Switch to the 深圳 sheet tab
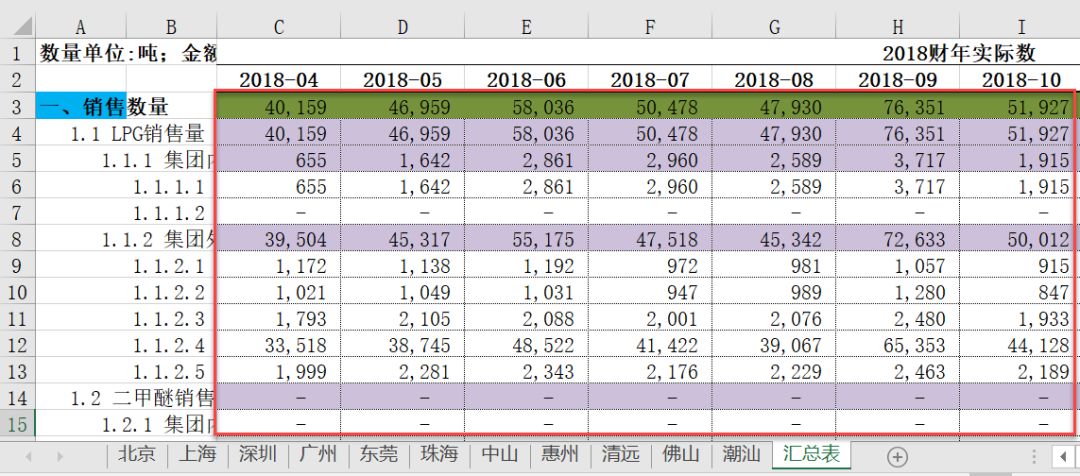Screen dimensions: 1080x476 tap(258, 454)
